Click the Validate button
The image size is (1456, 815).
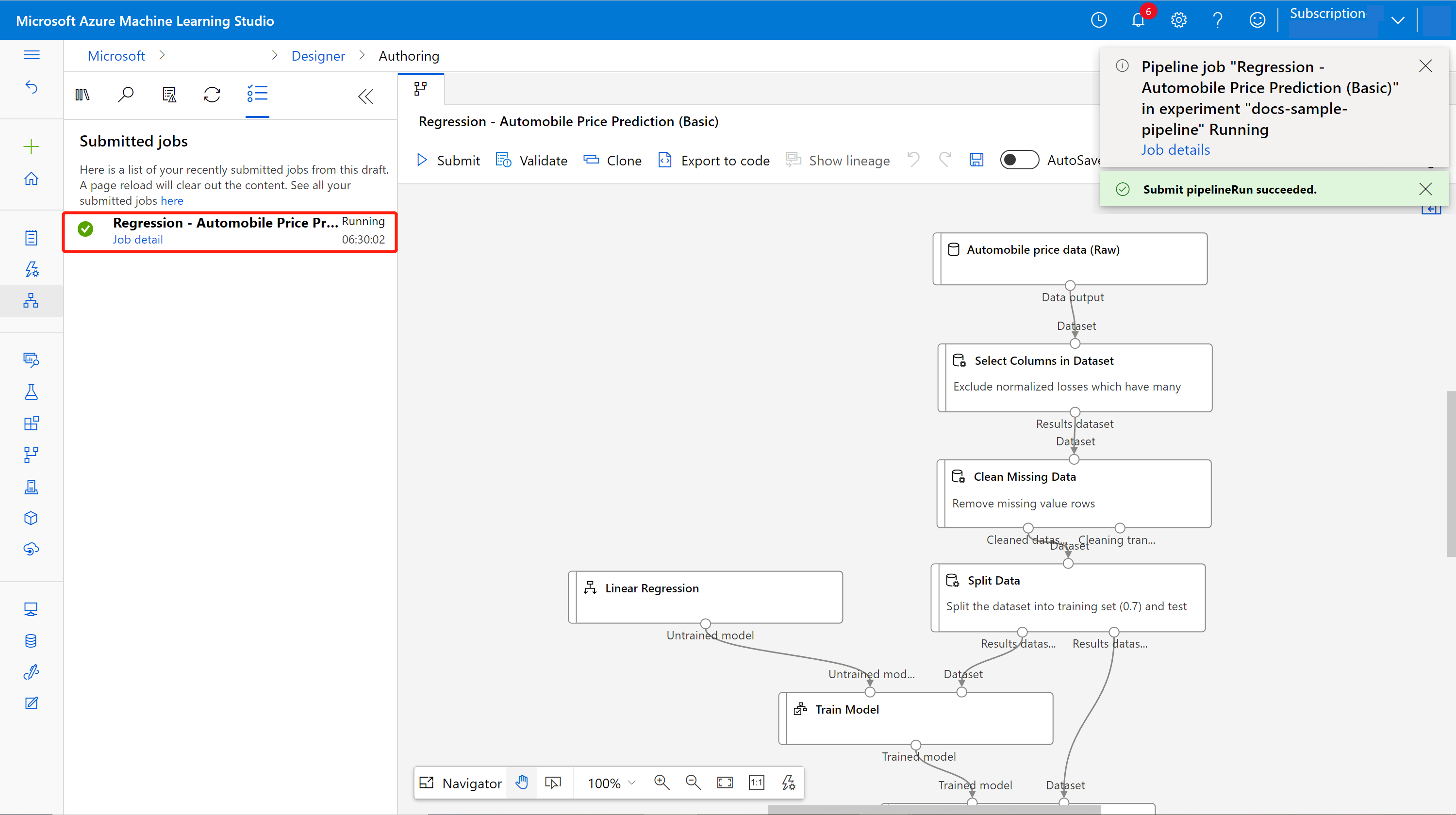coord(531,161)
